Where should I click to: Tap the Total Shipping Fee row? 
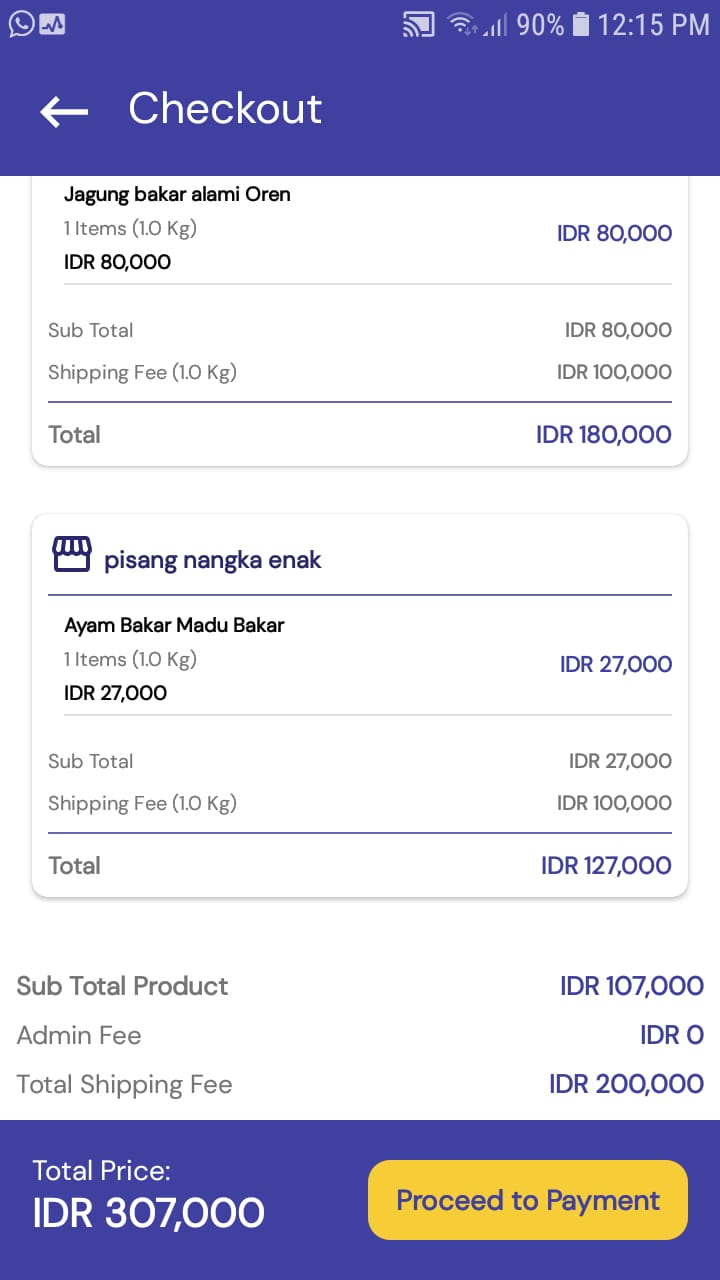coord(360,1085)
